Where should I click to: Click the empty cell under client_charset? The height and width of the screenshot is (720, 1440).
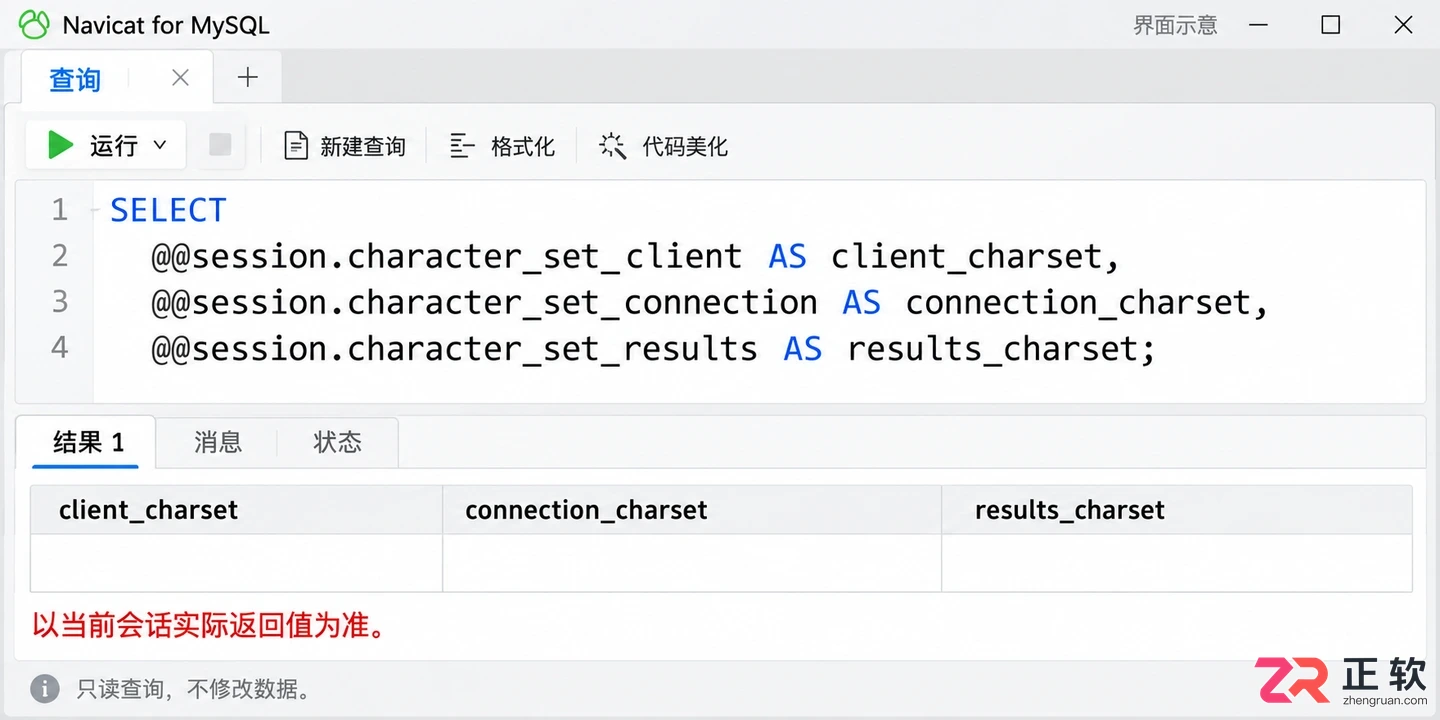[236, 563]
